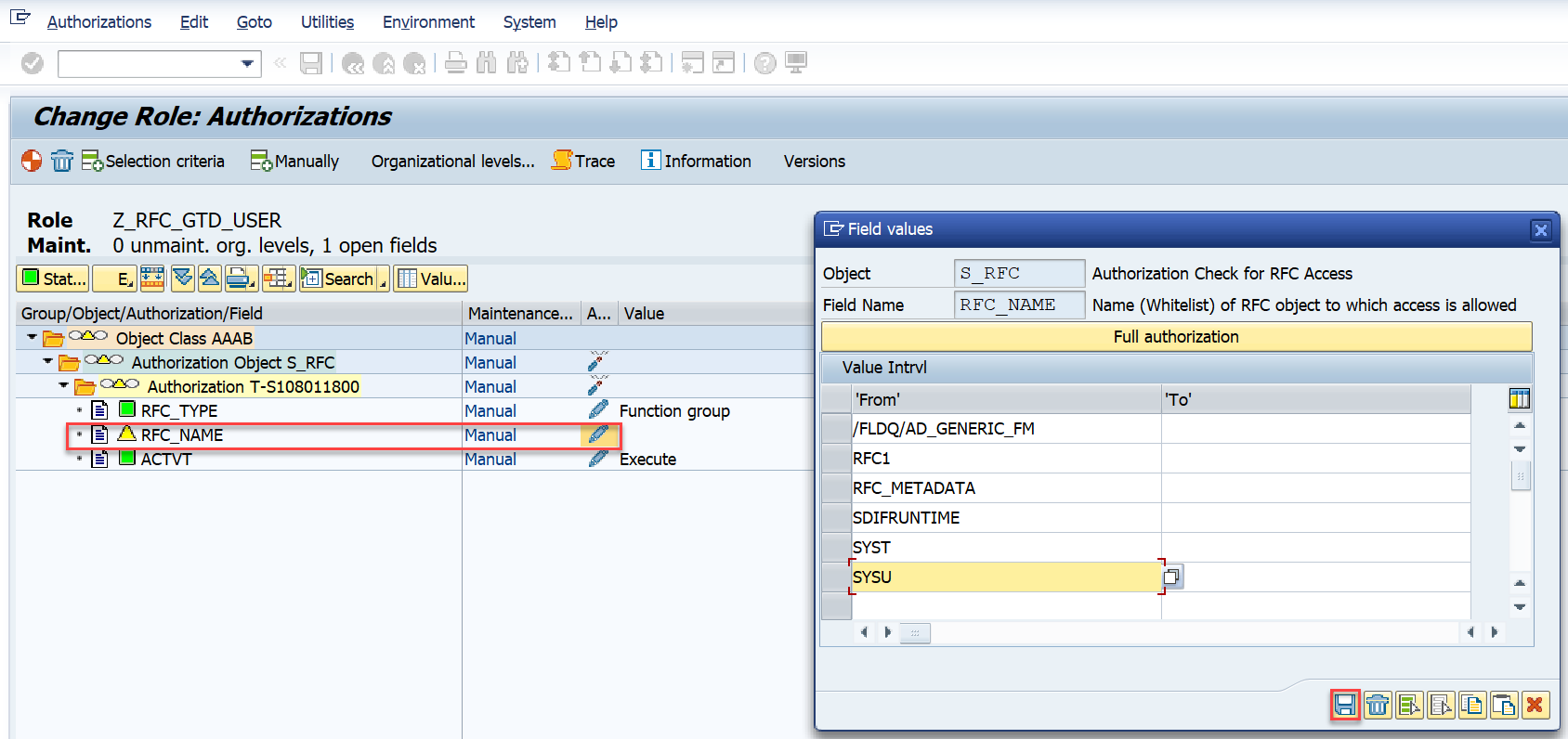The height and width of the screenshot is (739, 1568).
Task: Click pencil icon in ACTVT row
Action: [598, 459]
